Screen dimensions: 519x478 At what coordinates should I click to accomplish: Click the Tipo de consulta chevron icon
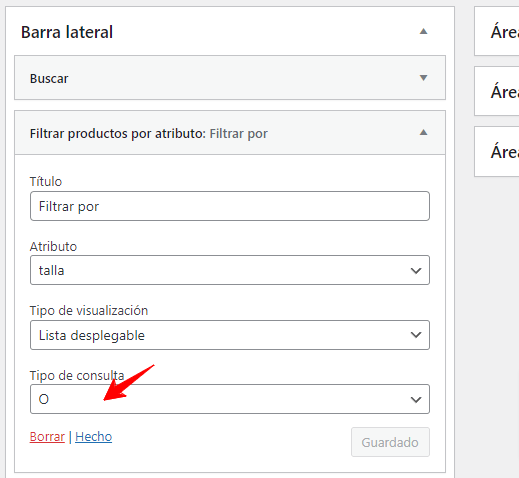click(x=416, y=399)
